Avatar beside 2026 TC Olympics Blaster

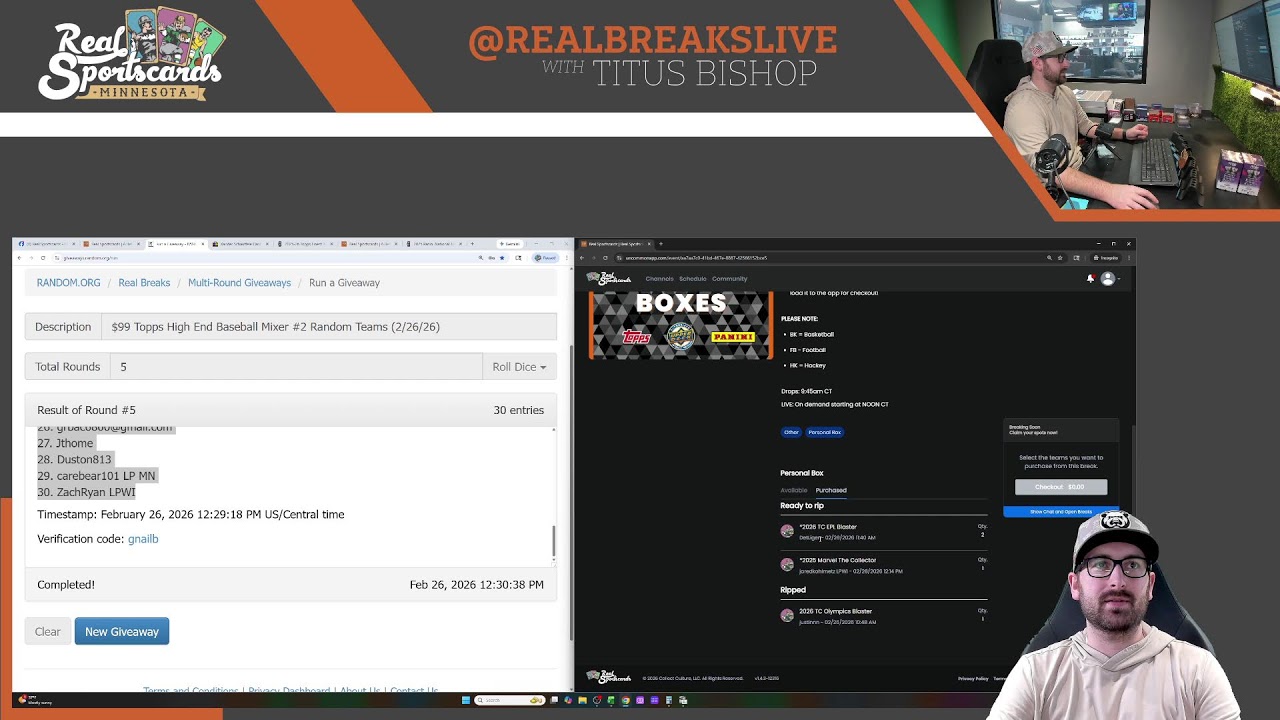[787, 616]
